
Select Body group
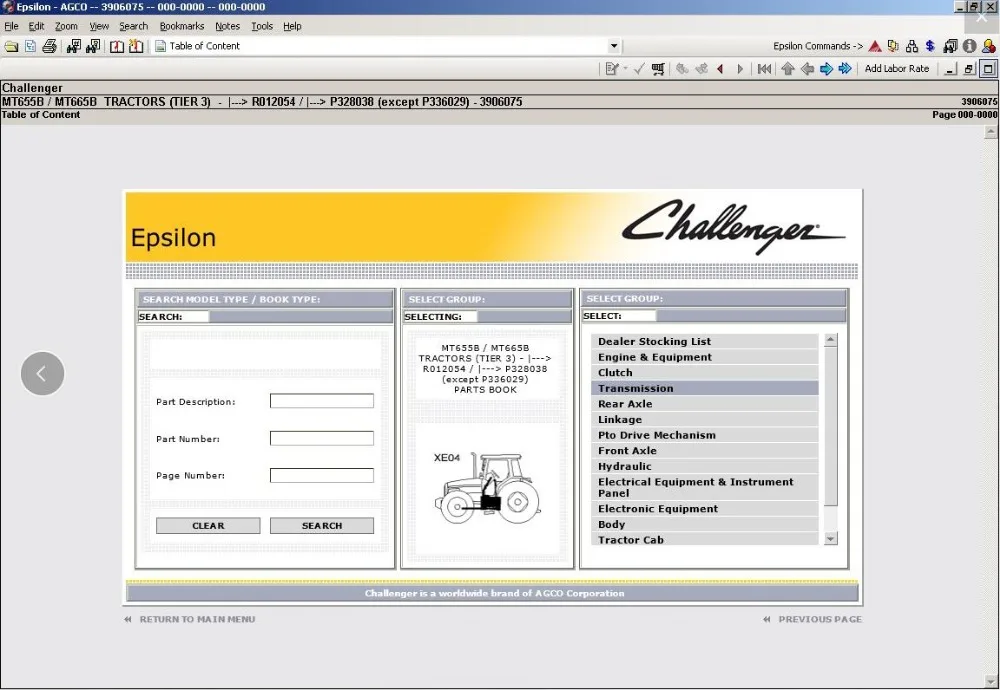tap(705, 524)
